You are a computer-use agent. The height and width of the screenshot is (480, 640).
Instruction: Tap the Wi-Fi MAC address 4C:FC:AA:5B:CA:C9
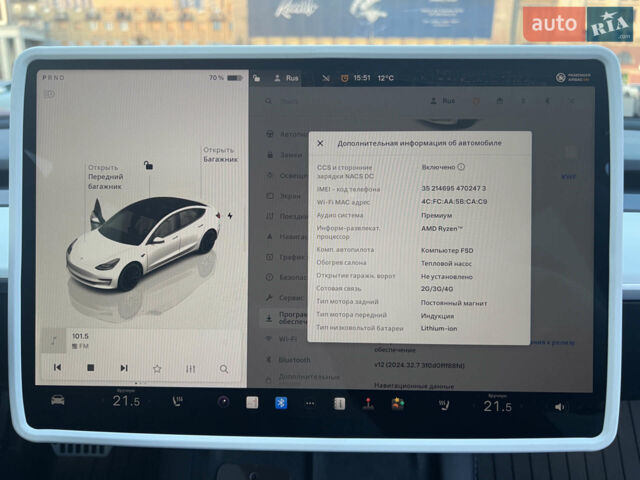pos(454,202)
